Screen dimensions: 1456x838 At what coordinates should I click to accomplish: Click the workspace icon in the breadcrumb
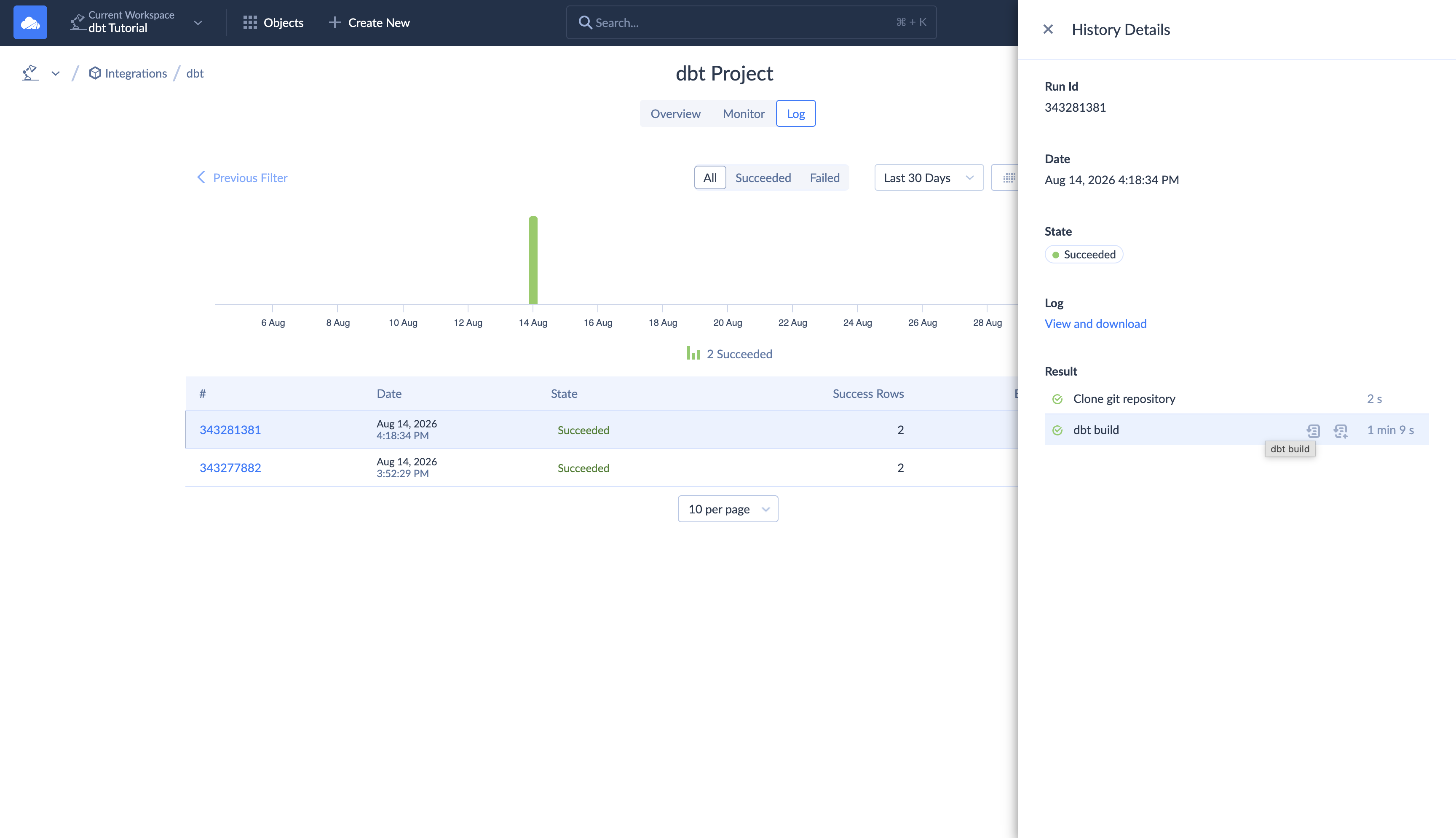click(30, 73)
